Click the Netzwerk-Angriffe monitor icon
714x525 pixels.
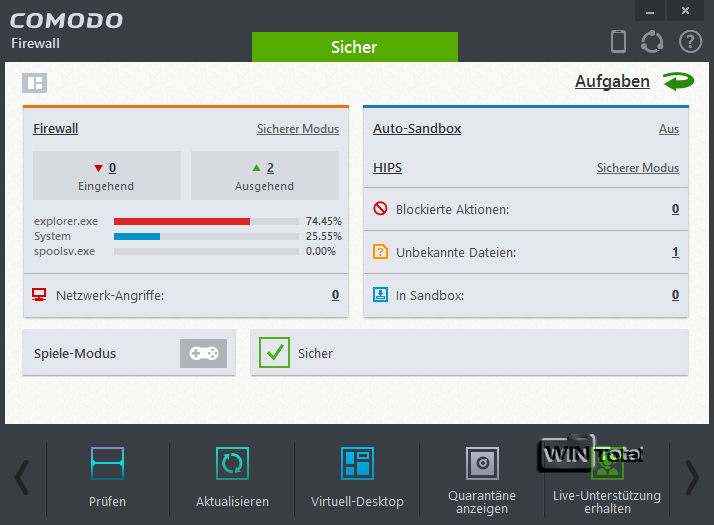point(39,295)
